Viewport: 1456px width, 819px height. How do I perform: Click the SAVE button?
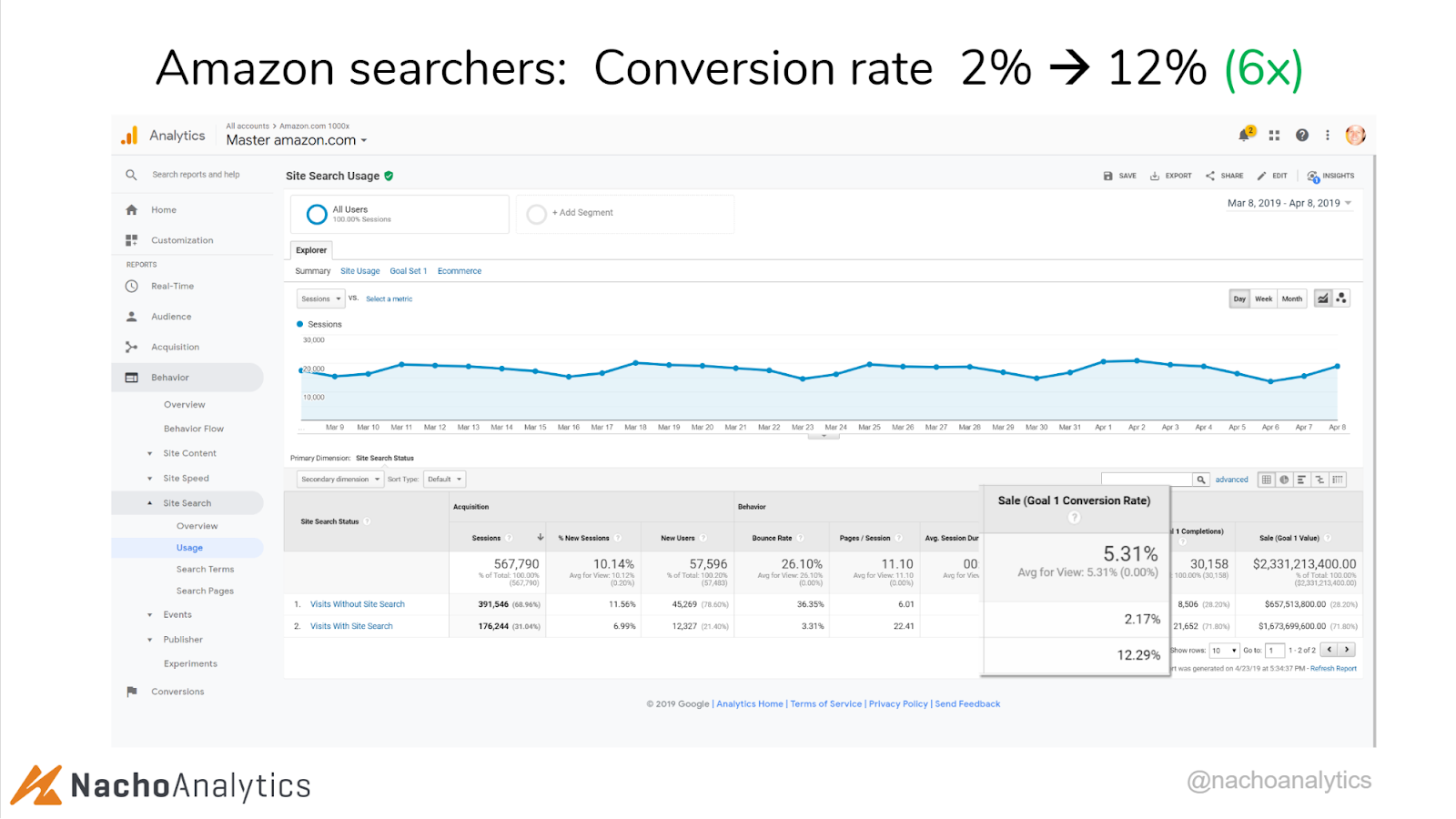[x=1119, y=176]
